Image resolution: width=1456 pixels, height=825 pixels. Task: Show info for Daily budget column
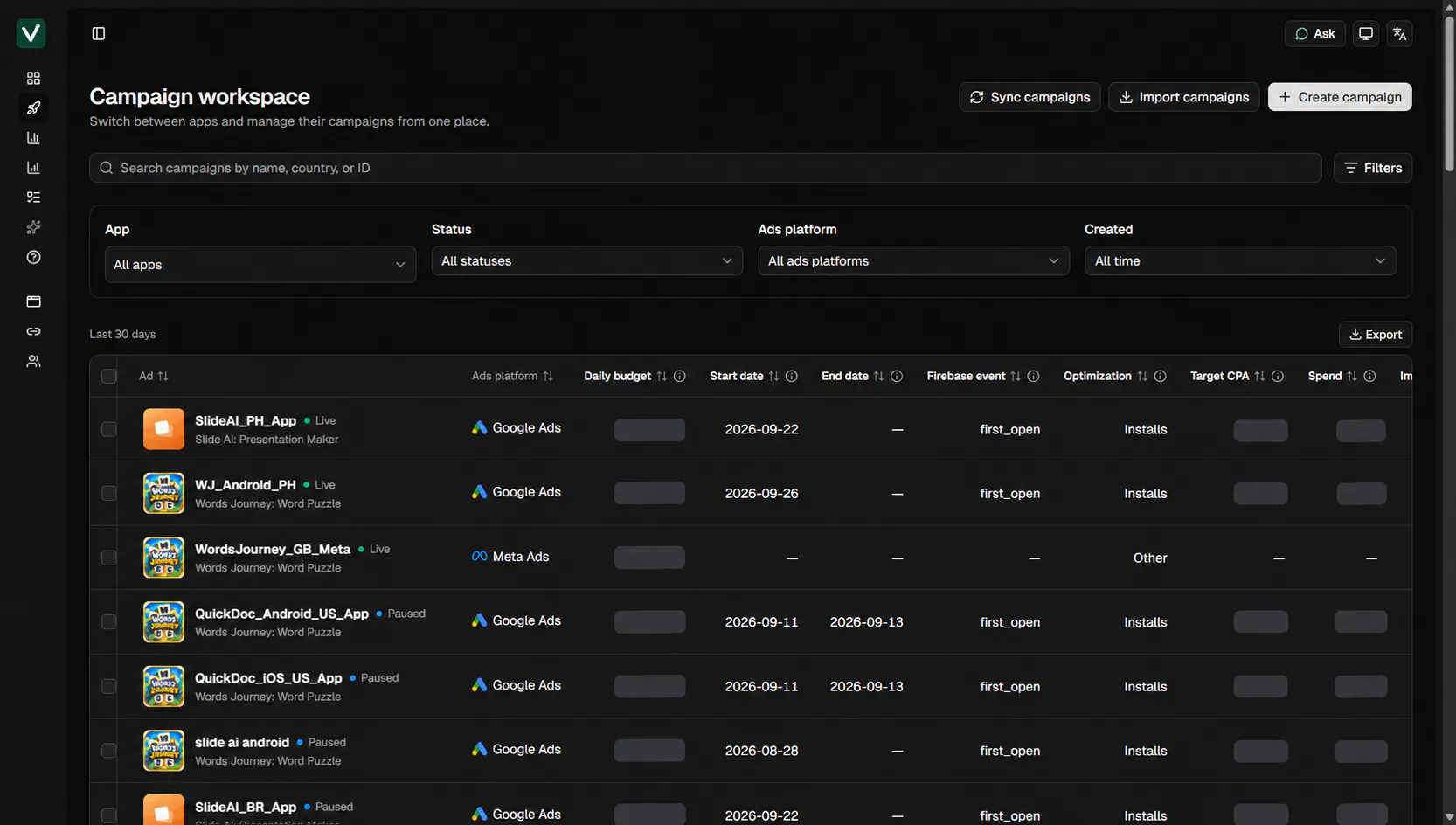pyautogui.click(x=679, y=376)
